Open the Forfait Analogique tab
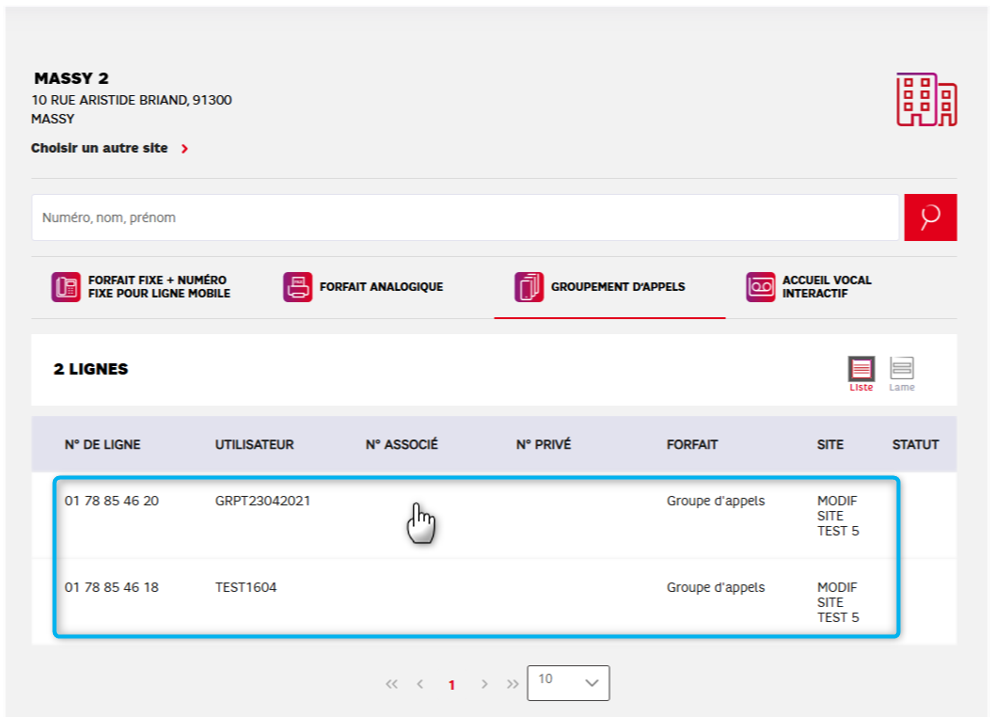The height and width of the screenshot is (726, 996). (380, 287)
